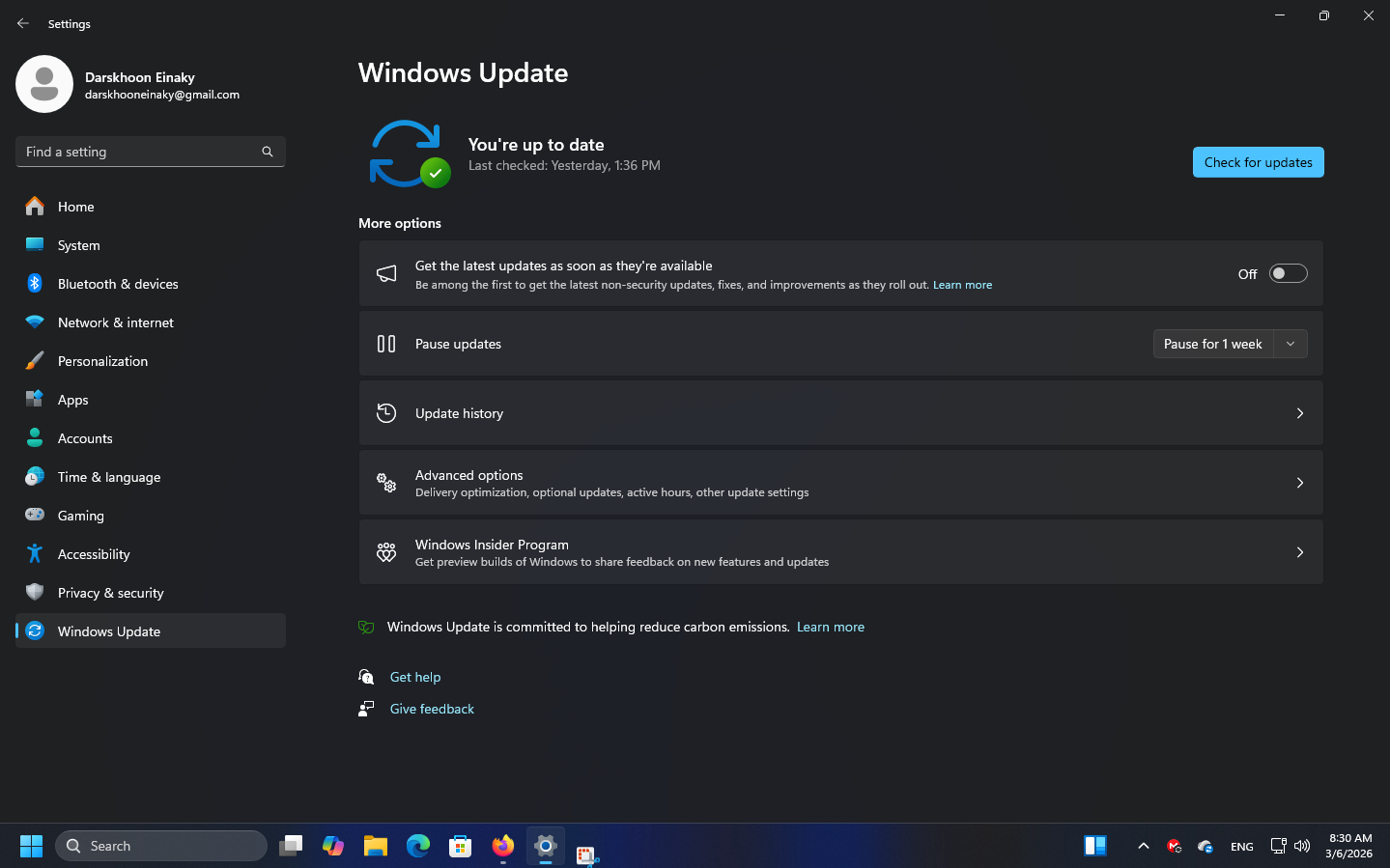Open Learn more link about latest updates
The image size is (1390, 868).
click(x=962, y=285)
